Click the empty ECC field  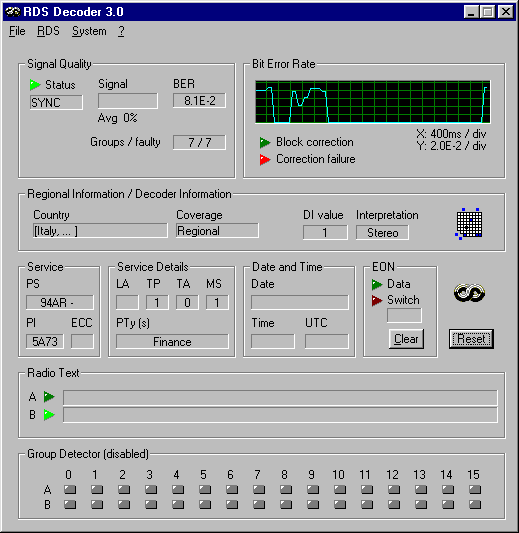tap(82, 341)
